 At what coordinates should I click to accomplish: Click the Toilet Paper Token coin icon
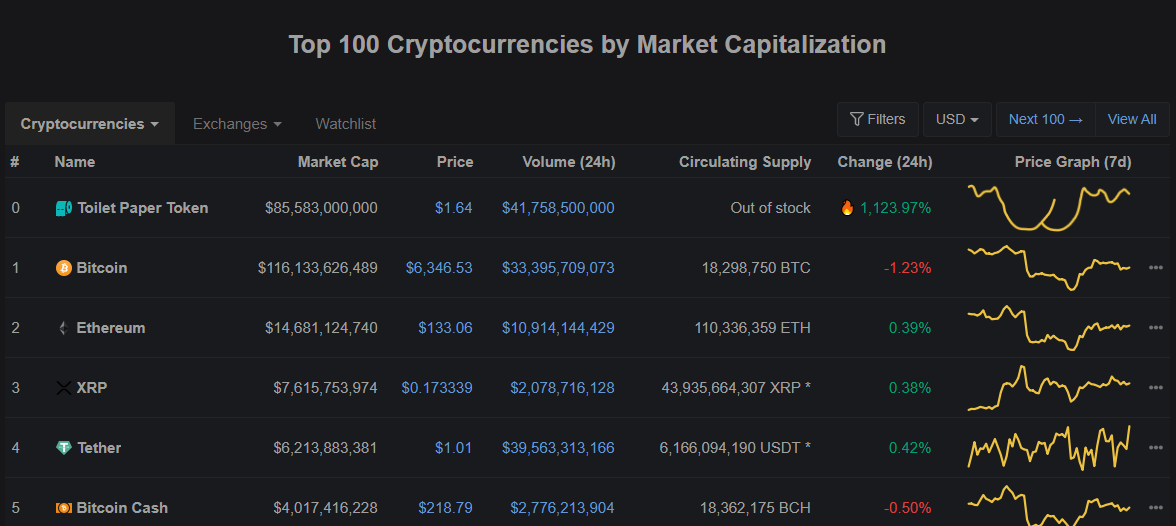click(64, 208)
